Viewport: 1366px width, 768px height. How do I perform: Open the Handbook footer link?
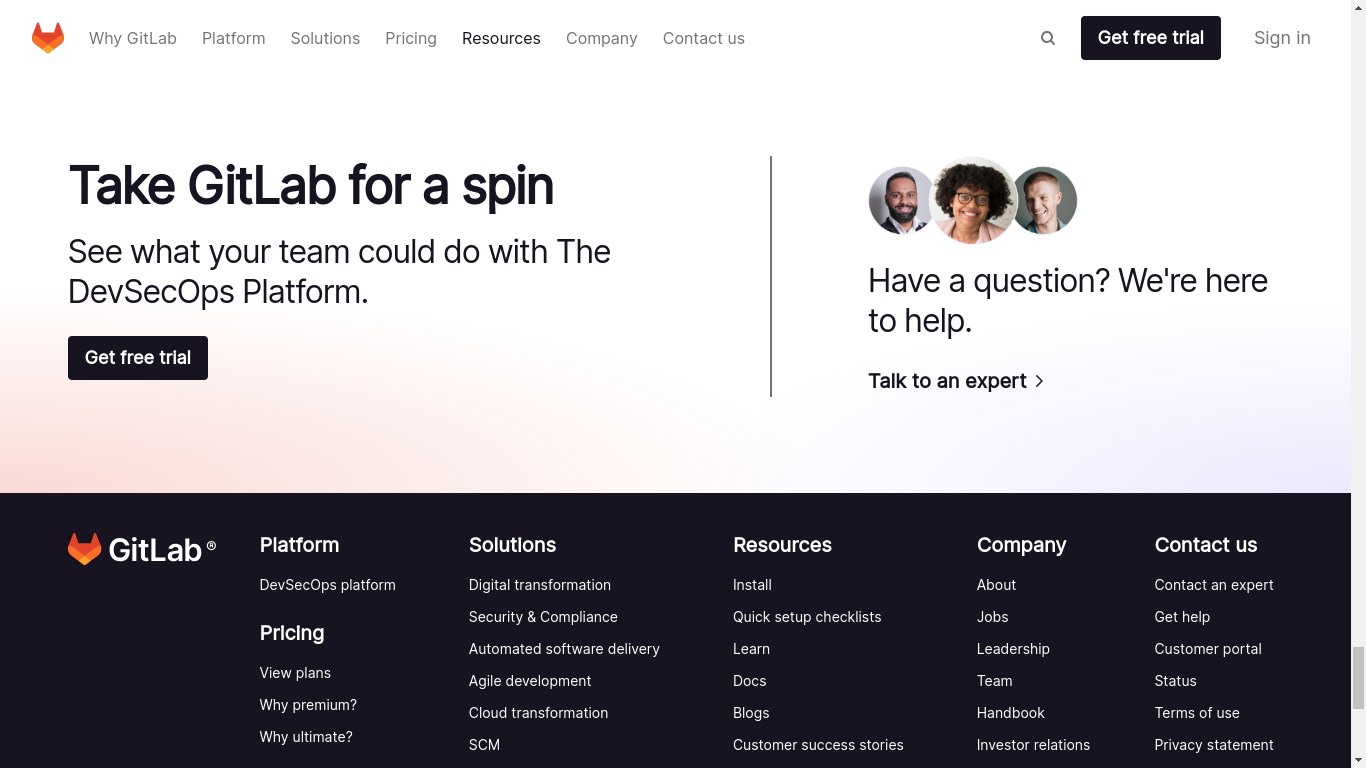pos(1010,713)
